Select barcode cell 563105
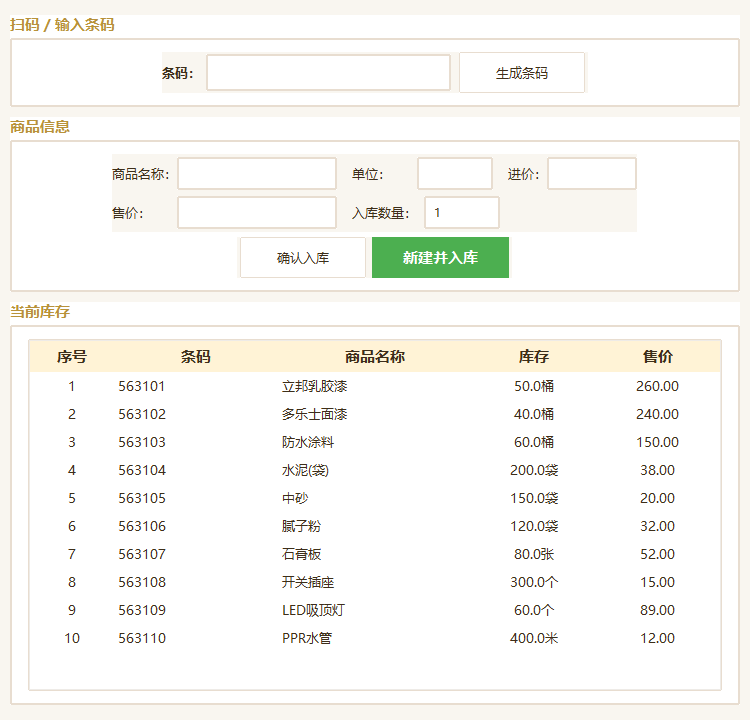The height and width of the screenshot is (720, 750). coord(142,498)
